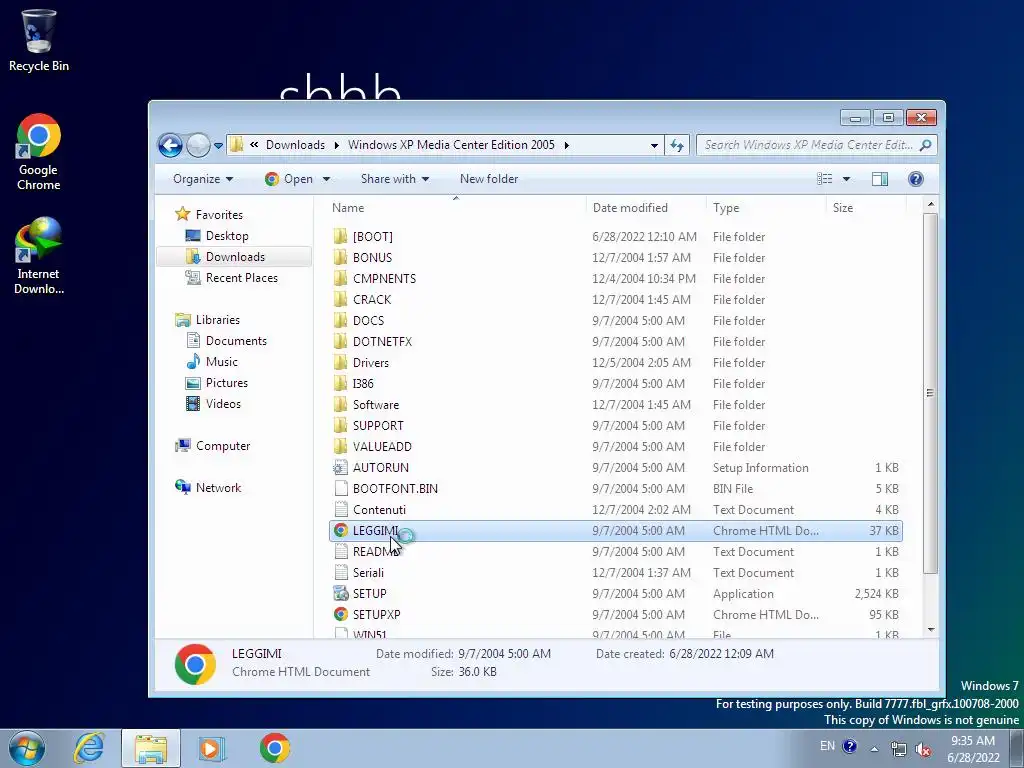
Task: Open Internet Download Manager desktop shortcut
Action: point(39,256)
